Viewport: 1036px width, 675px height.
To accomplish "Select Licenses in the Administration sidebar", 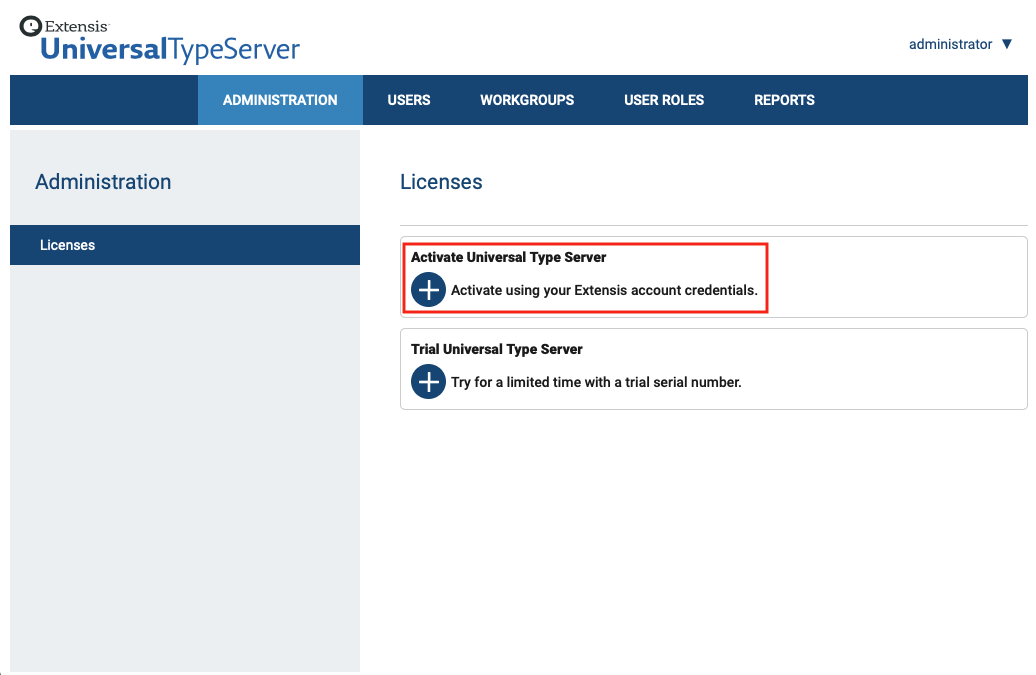I will pos(185,245).
